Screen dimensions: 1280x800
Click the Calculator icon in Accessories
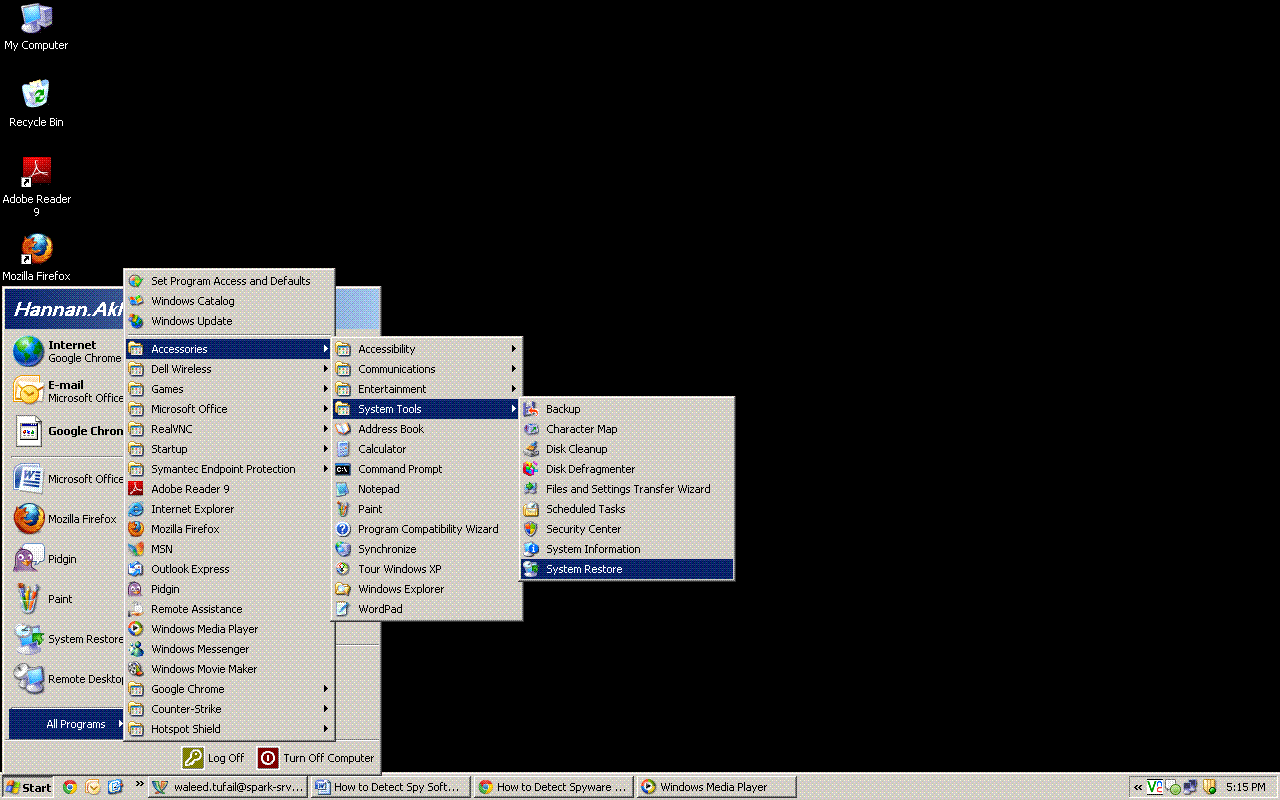coord(343,449)
